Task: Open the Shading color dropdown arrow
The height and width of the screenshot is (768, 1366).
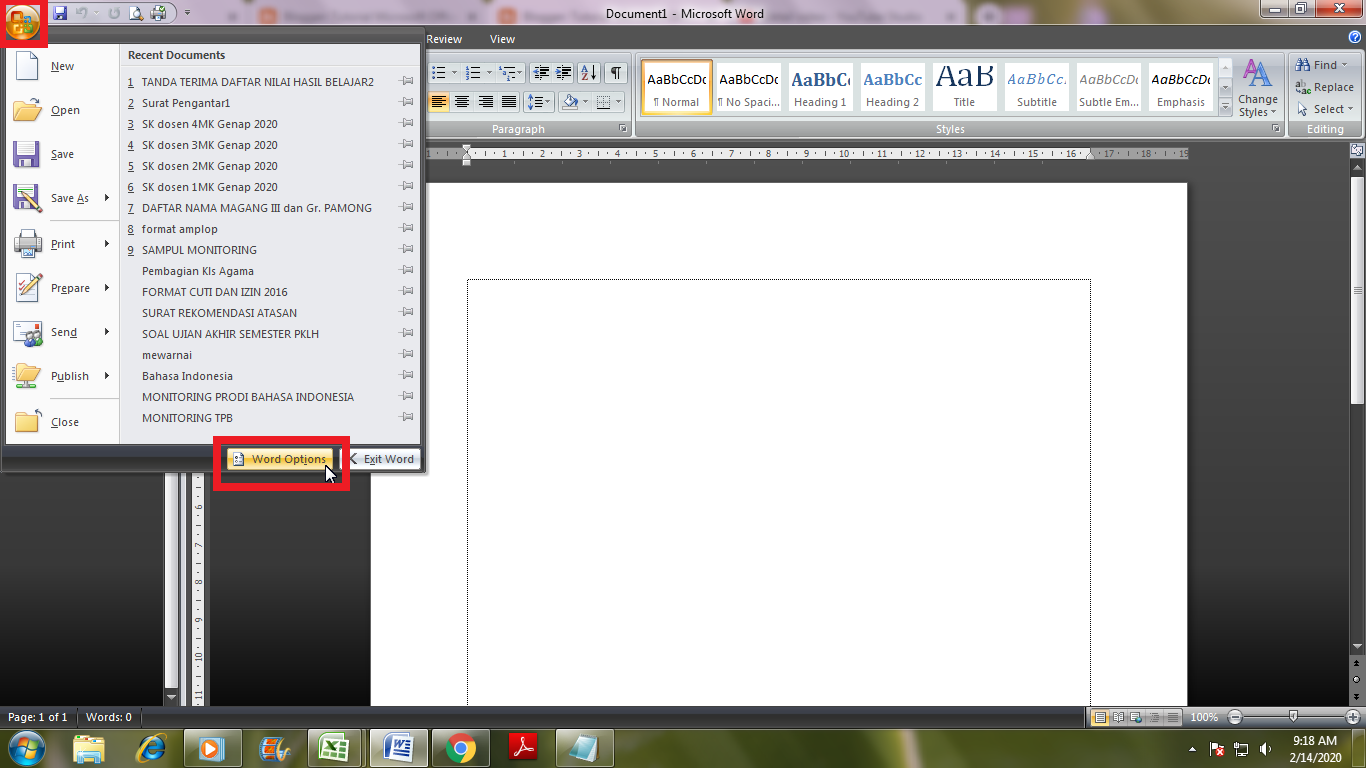Action: (587, 102)
